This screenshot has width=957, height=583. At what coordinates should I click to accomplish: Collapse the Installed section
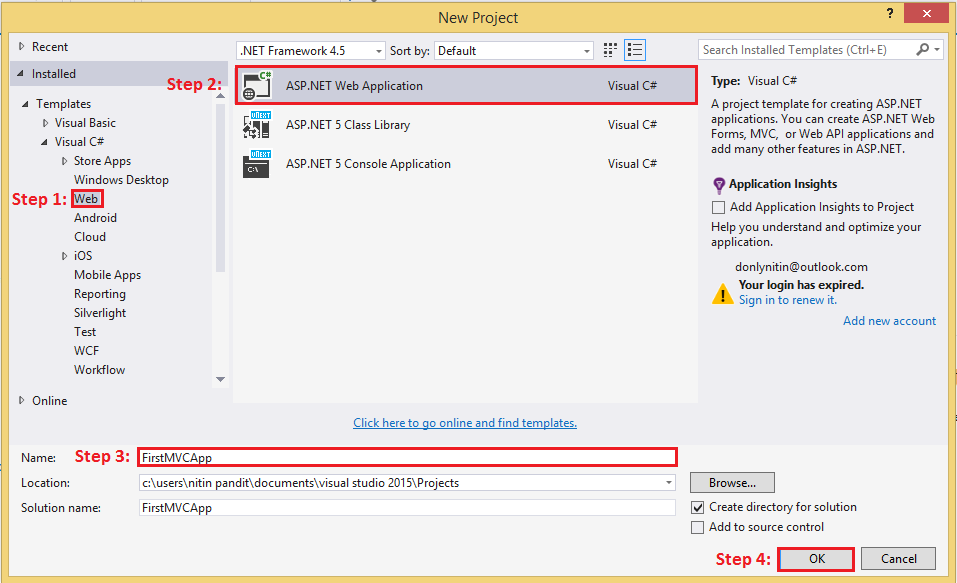click(21, 74)
